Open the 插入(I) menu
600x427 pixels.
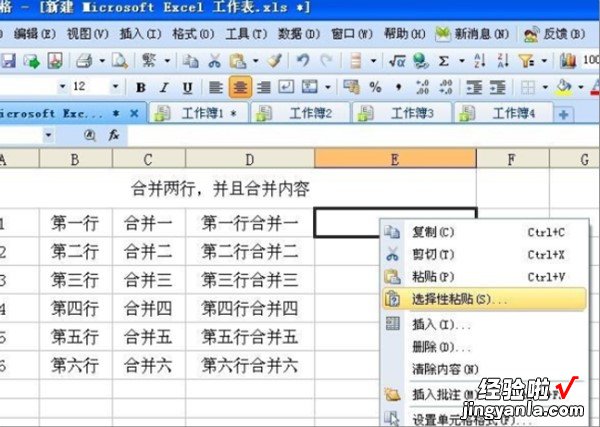(140, 34)
